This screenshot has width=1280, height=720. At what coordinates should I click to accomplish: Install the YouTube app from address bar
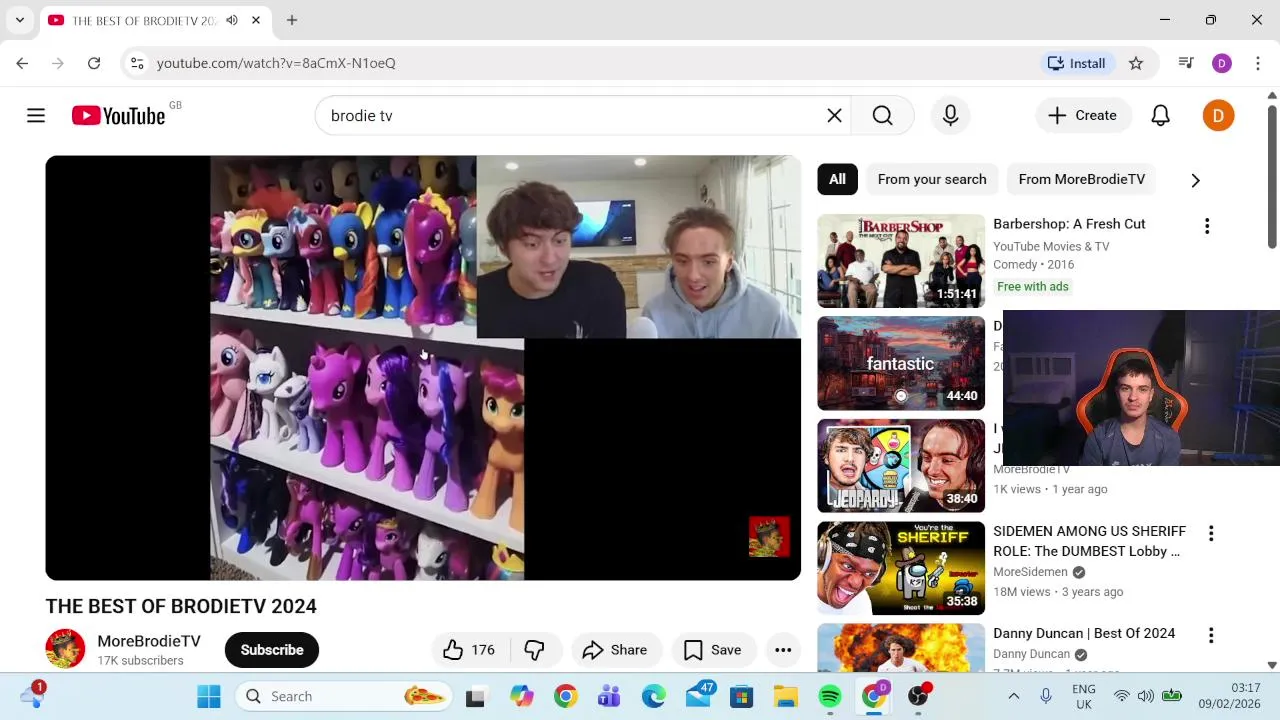point(1076,63)
